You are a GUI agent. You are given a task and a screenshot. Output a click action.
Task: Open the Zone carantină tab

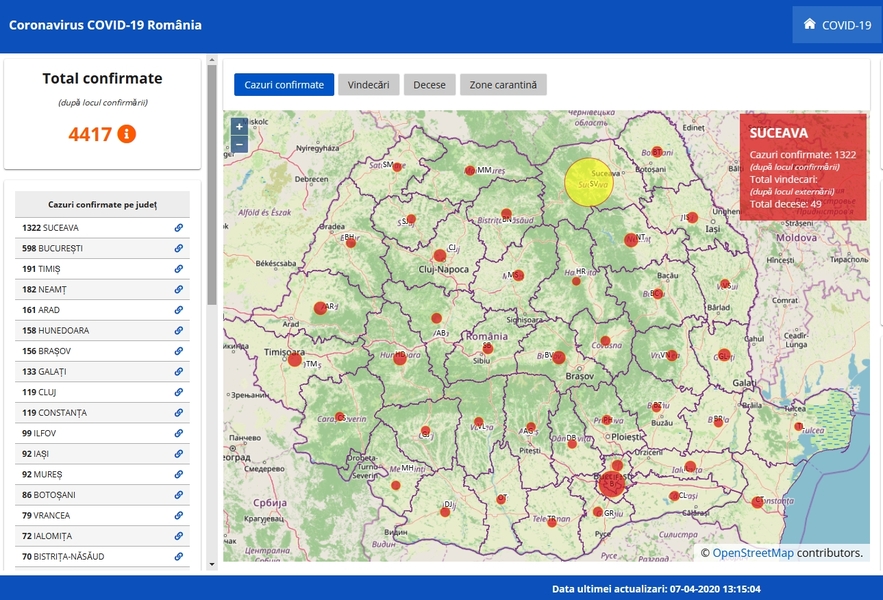coord(503,85)
